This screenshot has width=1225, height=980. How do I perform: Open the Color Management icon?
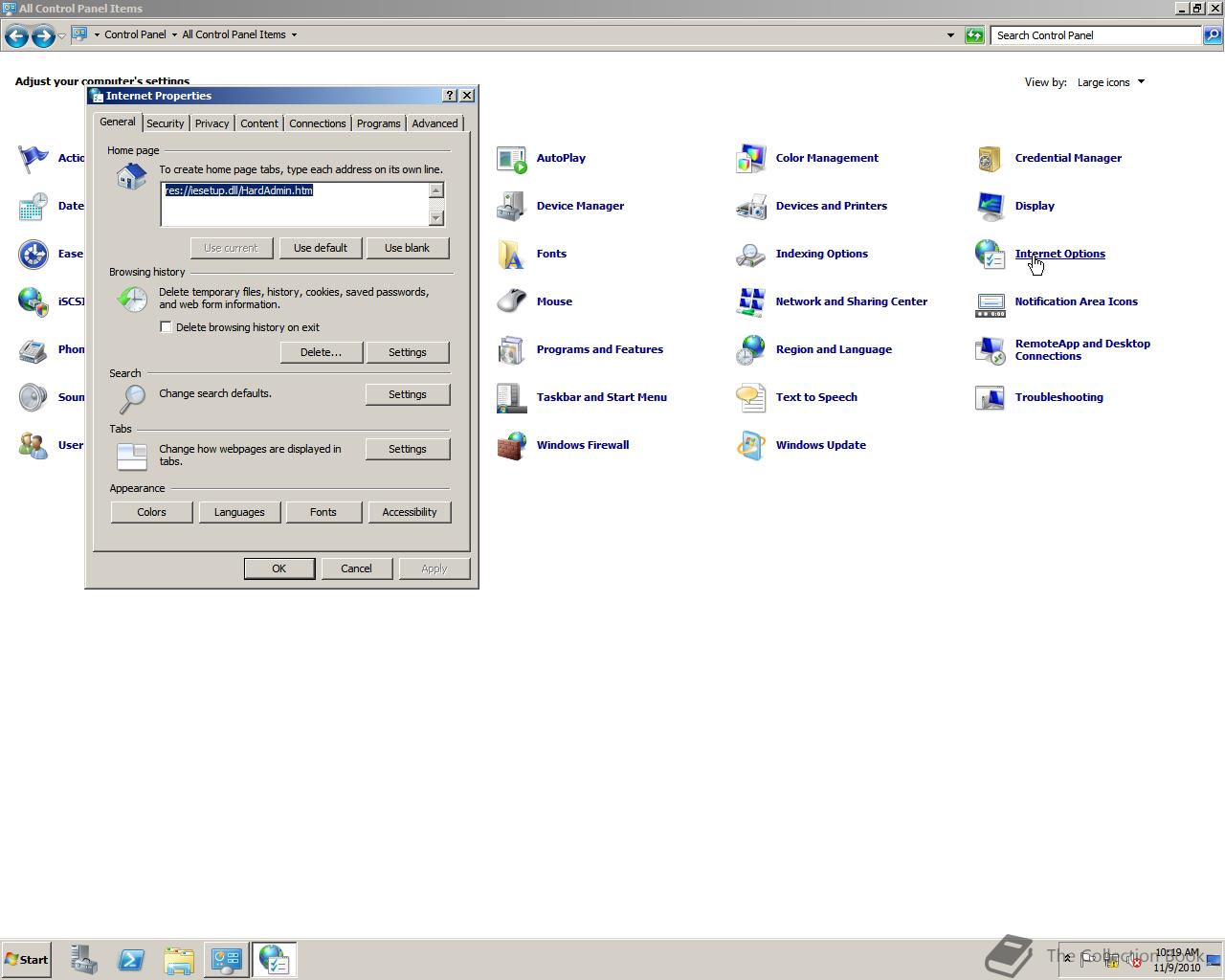[x=751, y=159]
